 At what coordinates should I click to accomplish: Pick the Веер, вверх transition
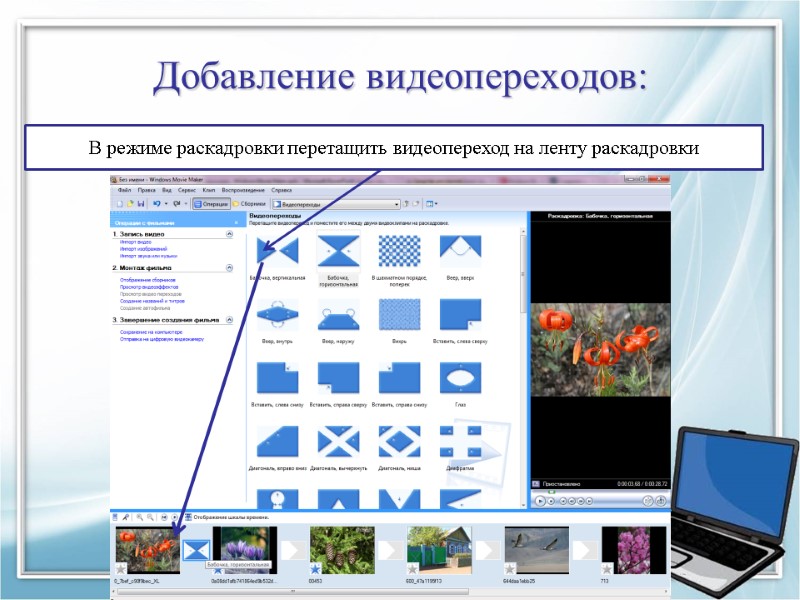(460, 251)
